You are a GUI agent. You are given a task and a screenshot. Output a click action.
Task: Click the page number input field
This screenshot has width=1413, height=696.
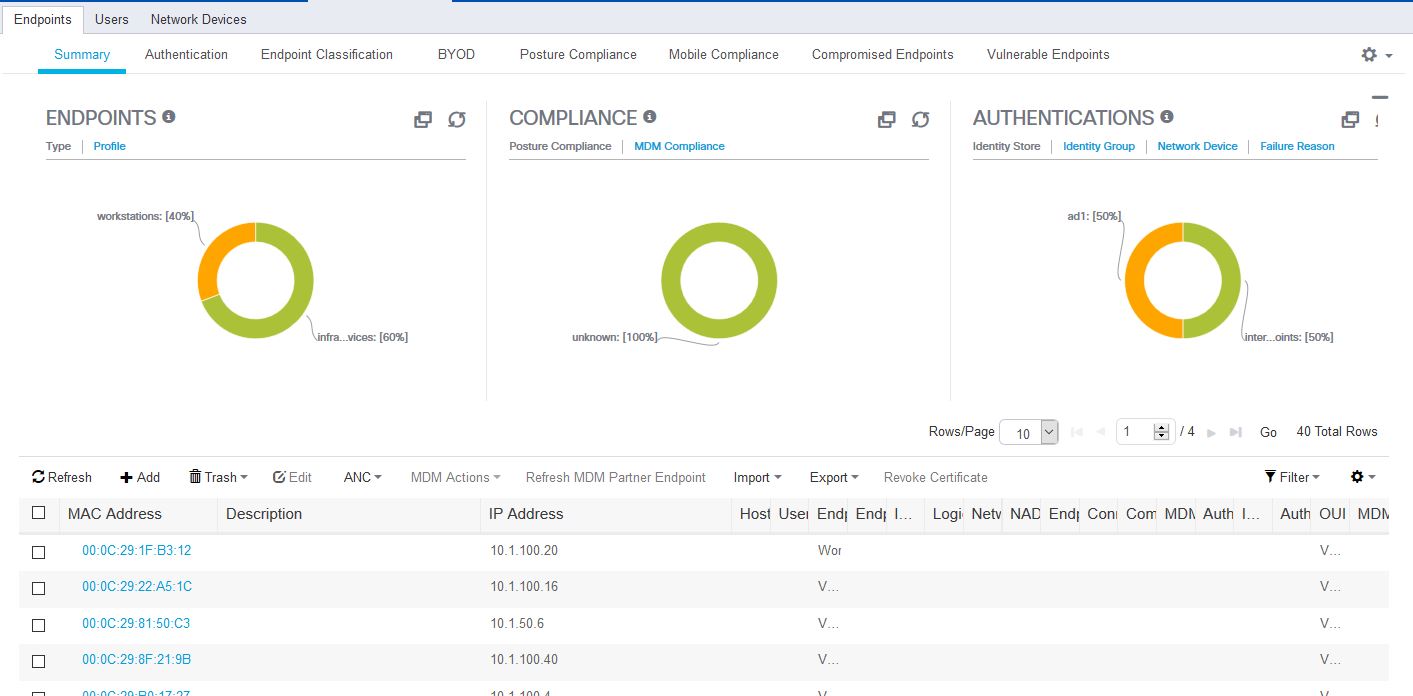pos(1136,432)
